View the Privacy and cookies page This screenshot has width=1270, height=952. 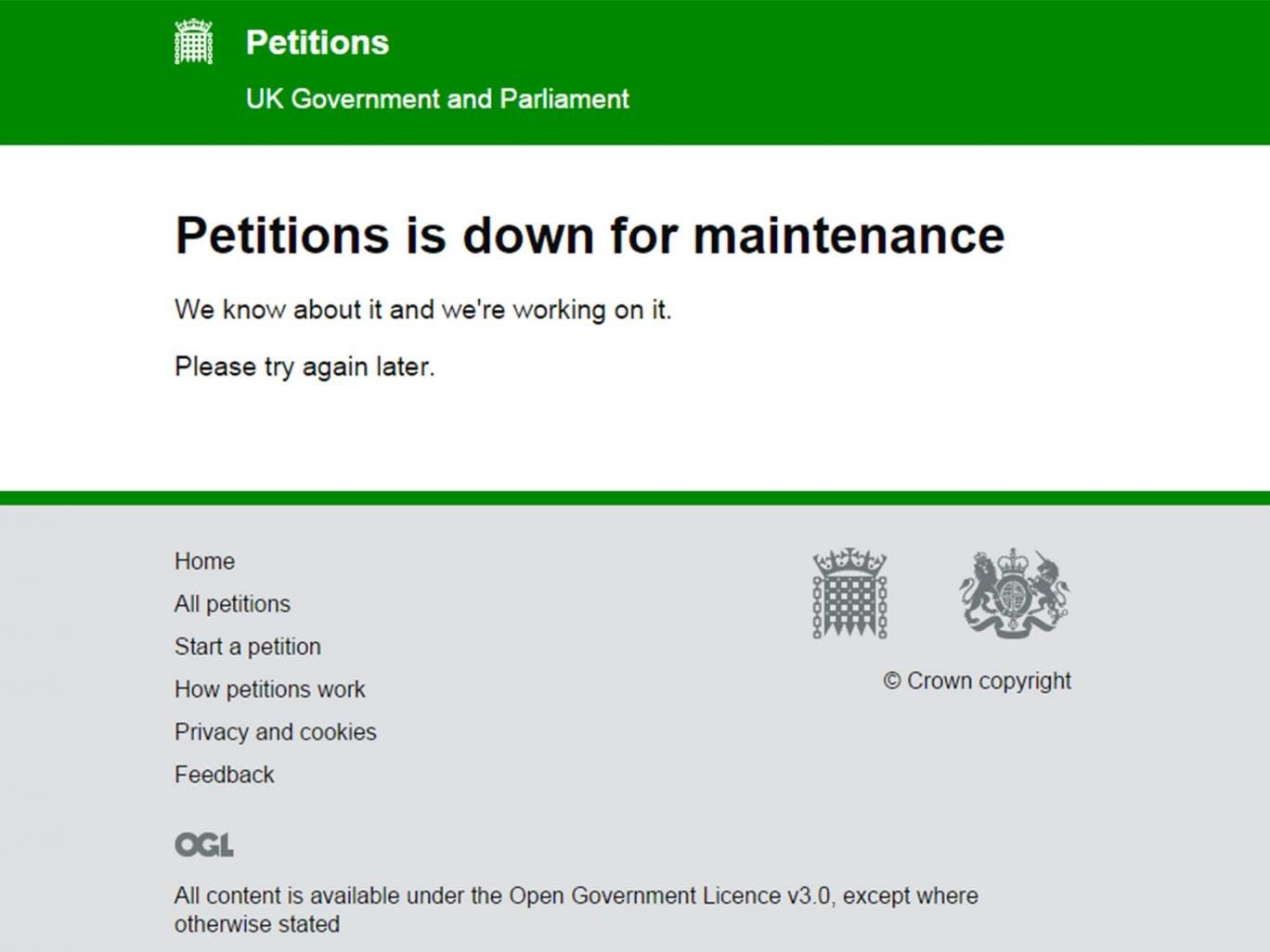pos(275,732)
